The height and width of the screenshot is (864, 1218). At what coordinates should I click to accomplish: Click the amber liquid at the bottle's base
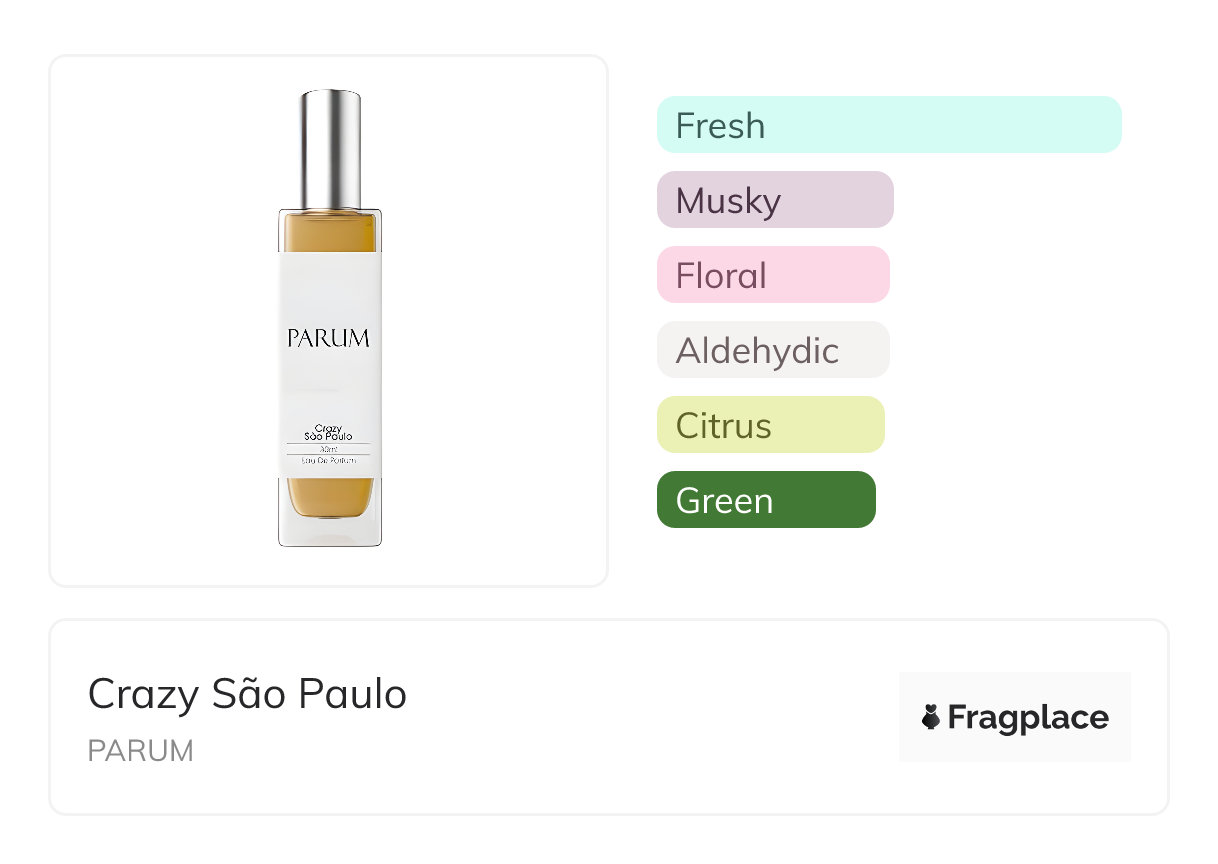pyautogui.click(x=329, y=498)
